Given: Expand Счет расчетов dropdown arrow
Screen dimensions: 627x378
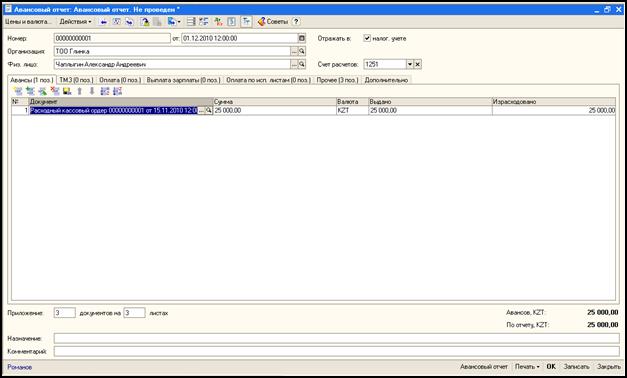Looking at the screenshot, I should tap(409, 64).
